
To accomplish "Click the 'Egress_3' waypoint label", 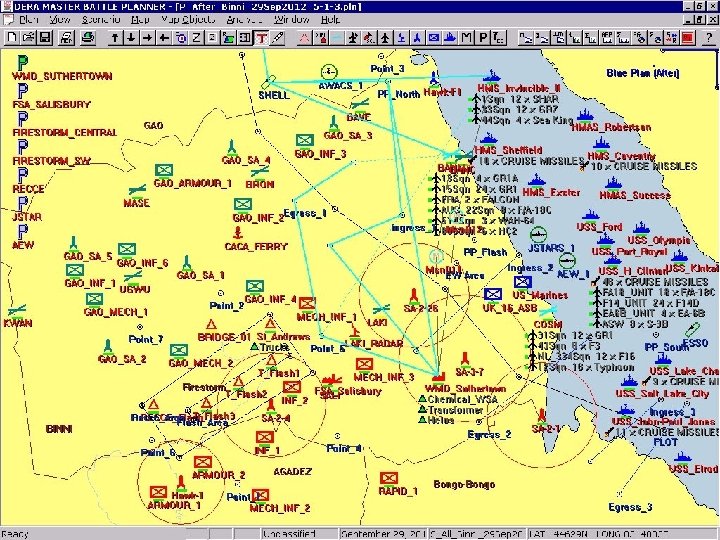I will click(630, 507).
